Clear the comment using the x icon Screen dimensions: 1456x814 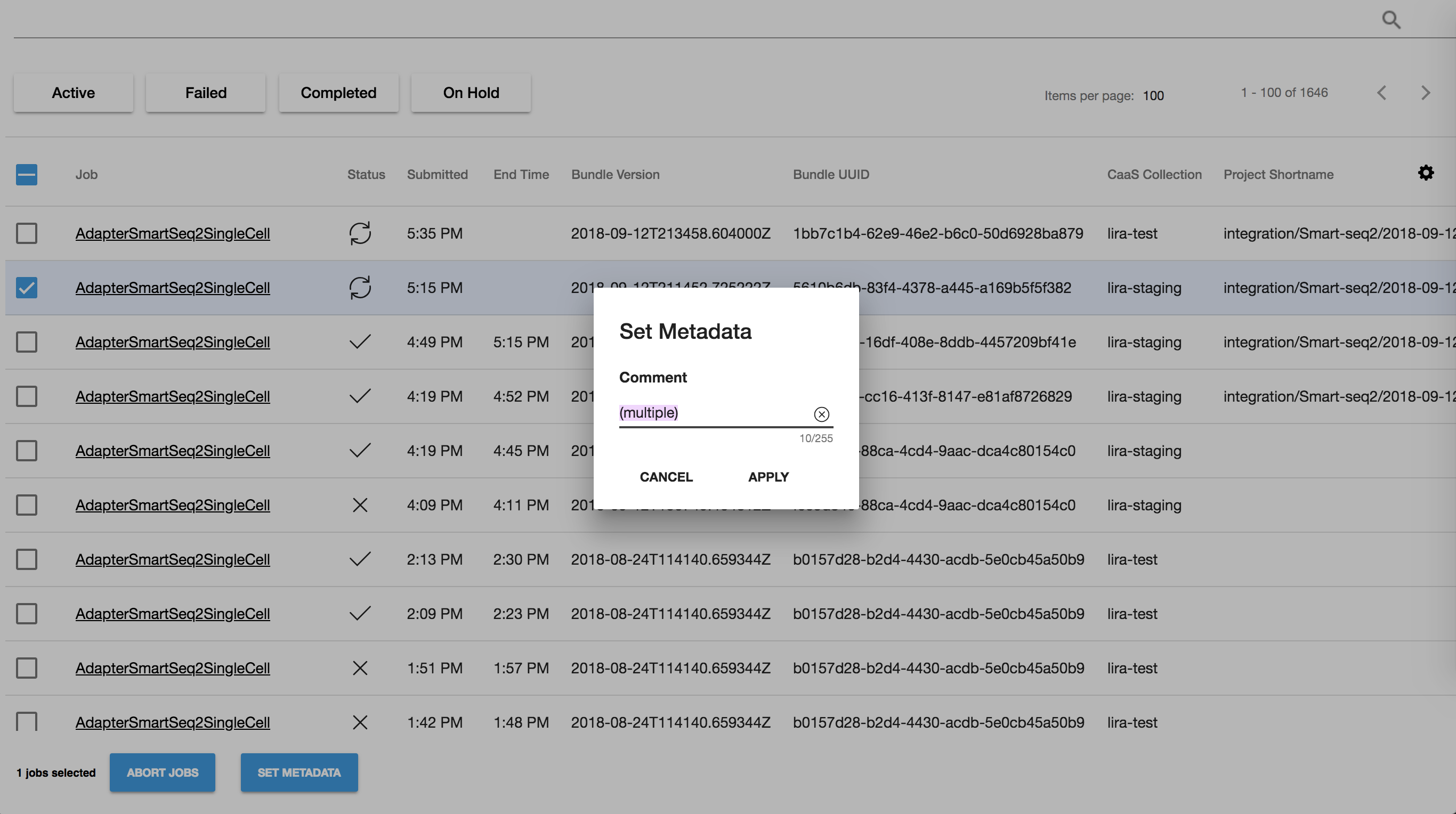point(821,414)
